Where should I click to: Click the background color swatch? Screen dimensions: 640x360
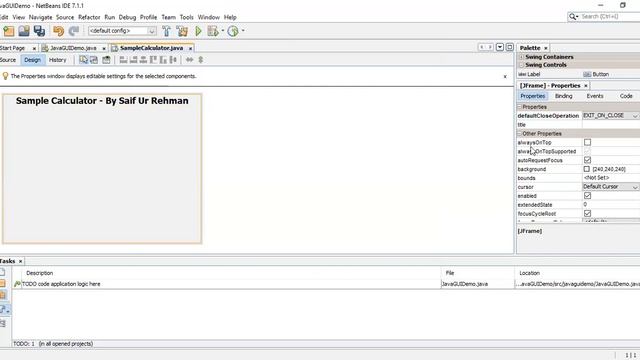pos(587,169)
